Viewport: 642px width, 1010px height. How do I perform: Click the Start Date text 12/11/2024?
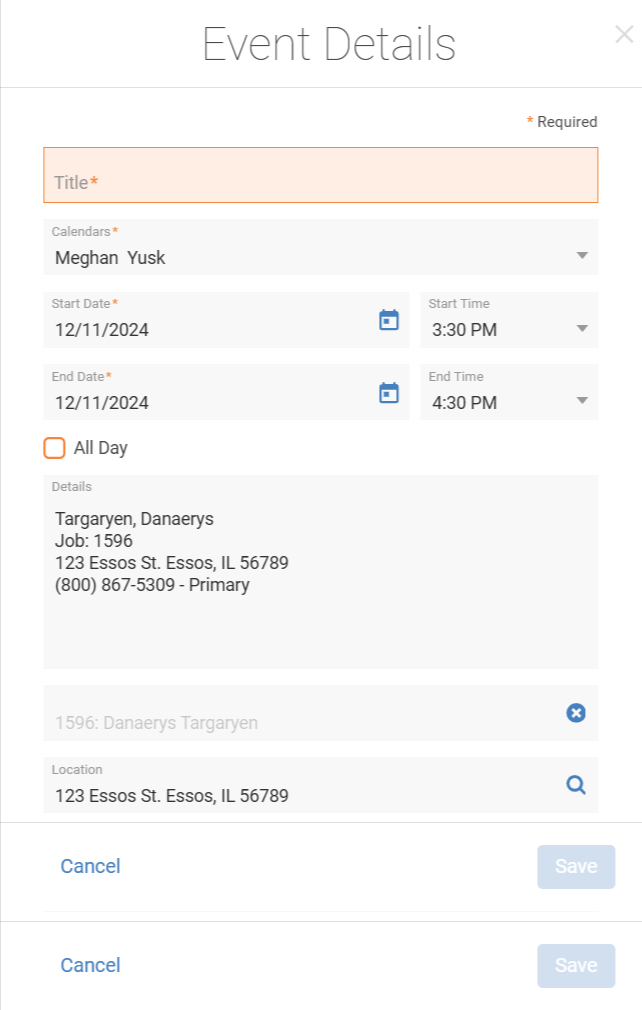point(102,330)
